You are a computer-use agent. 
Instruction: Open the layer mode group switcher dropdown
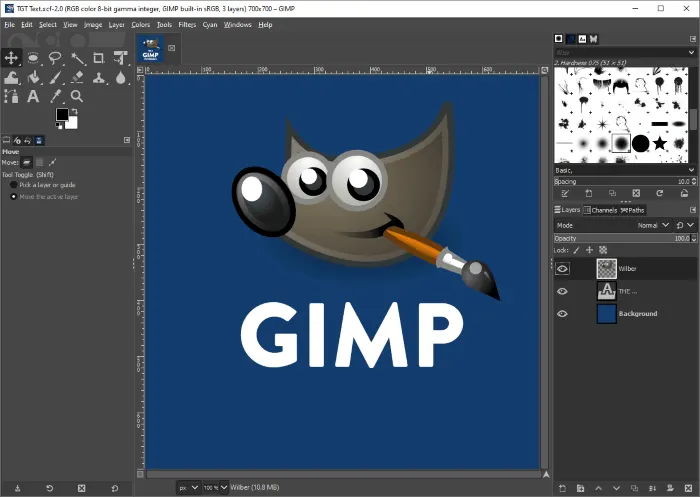pos(685,225)
